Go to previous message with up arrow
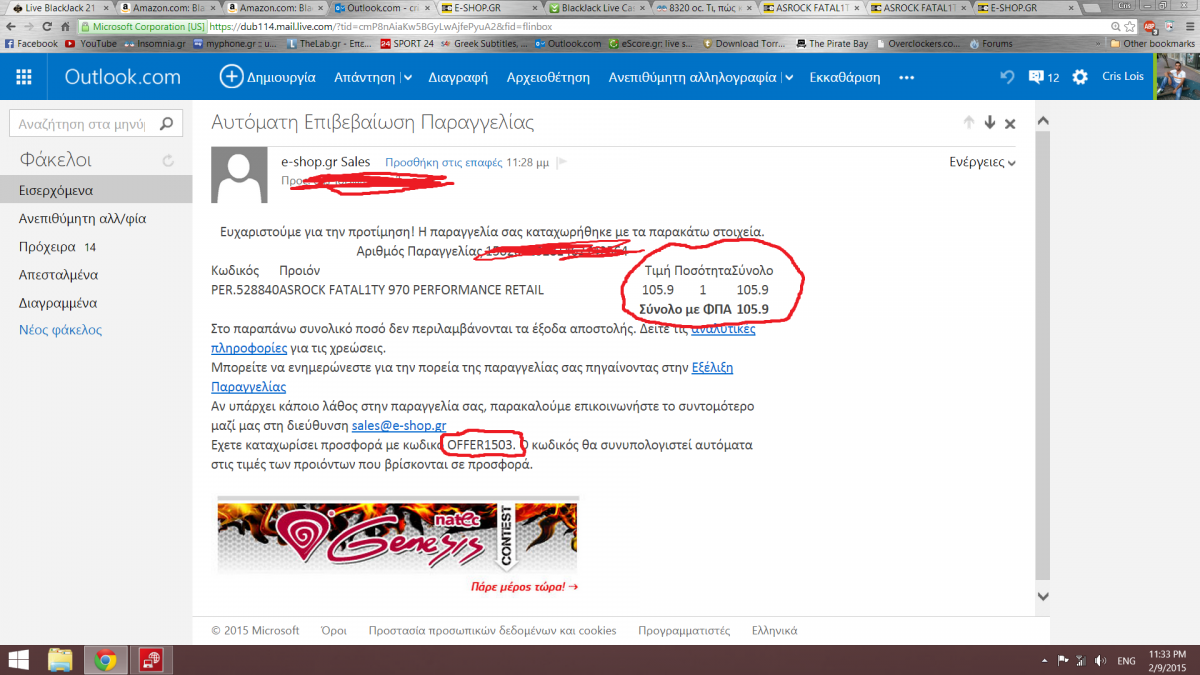This screenshot has height=675, width=1200. click(969, 123)
